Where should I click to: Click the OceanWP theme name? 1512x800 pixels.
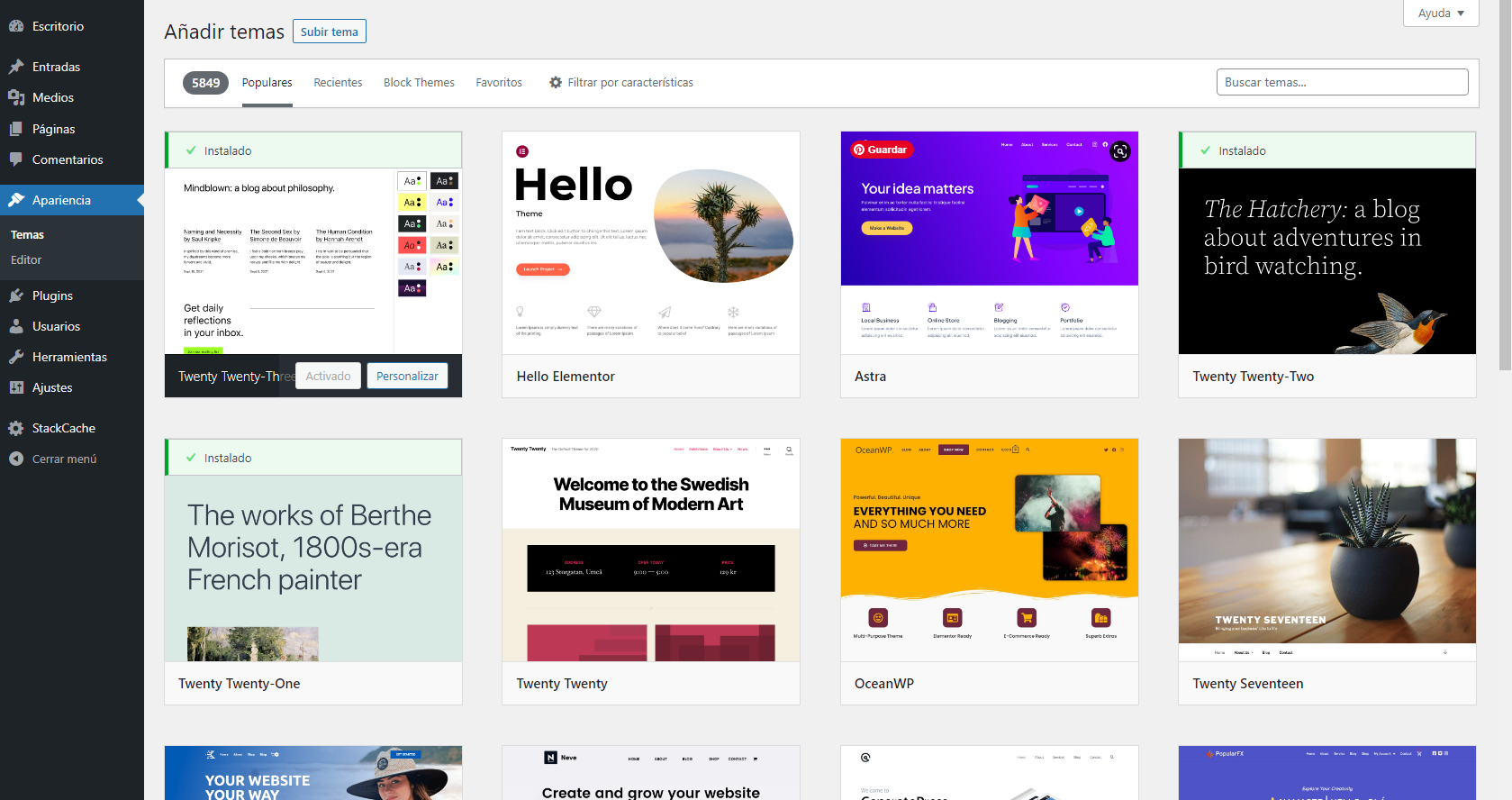tap(884, 684)
